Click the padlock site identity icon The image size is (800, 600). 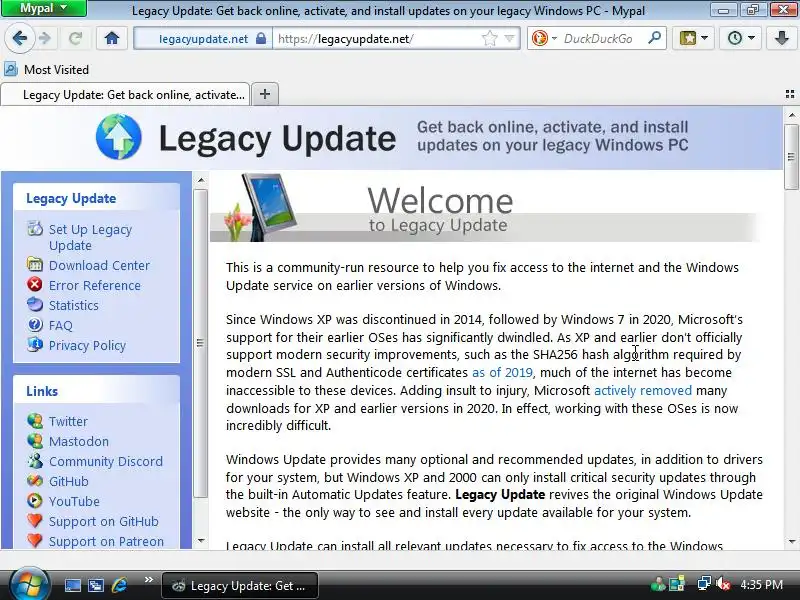261,39
